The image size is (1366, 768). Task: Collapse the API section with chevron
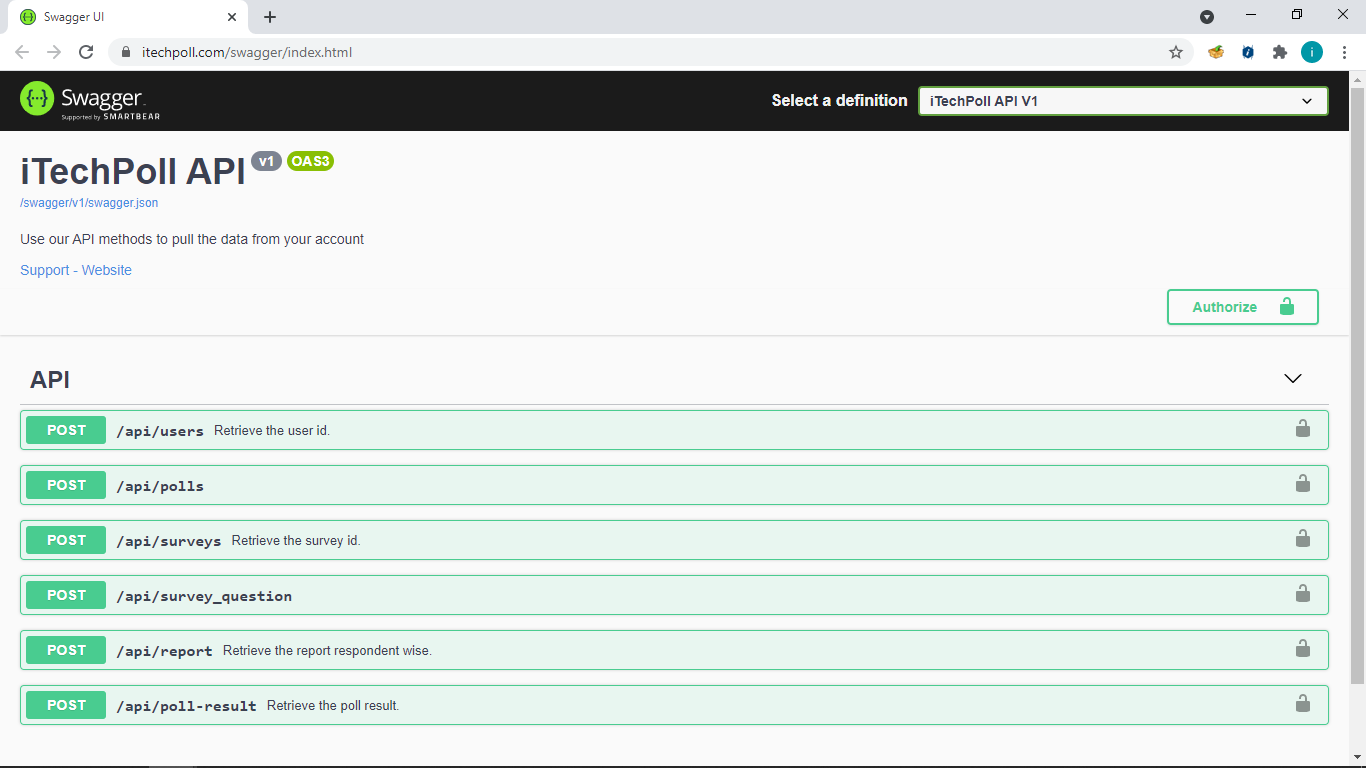(x=1293, y=378)
